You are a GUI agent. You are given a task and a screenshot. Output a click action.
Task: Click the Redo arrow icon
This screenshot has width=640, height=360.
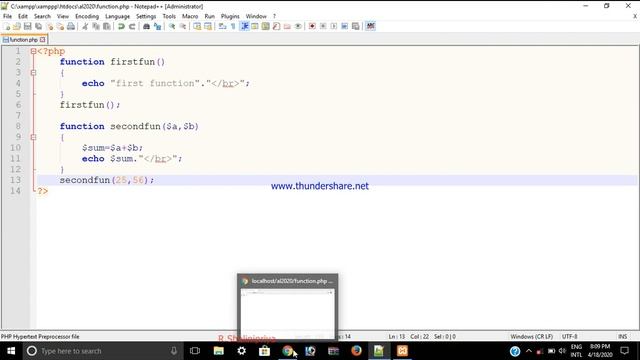[x=132, y=26]
